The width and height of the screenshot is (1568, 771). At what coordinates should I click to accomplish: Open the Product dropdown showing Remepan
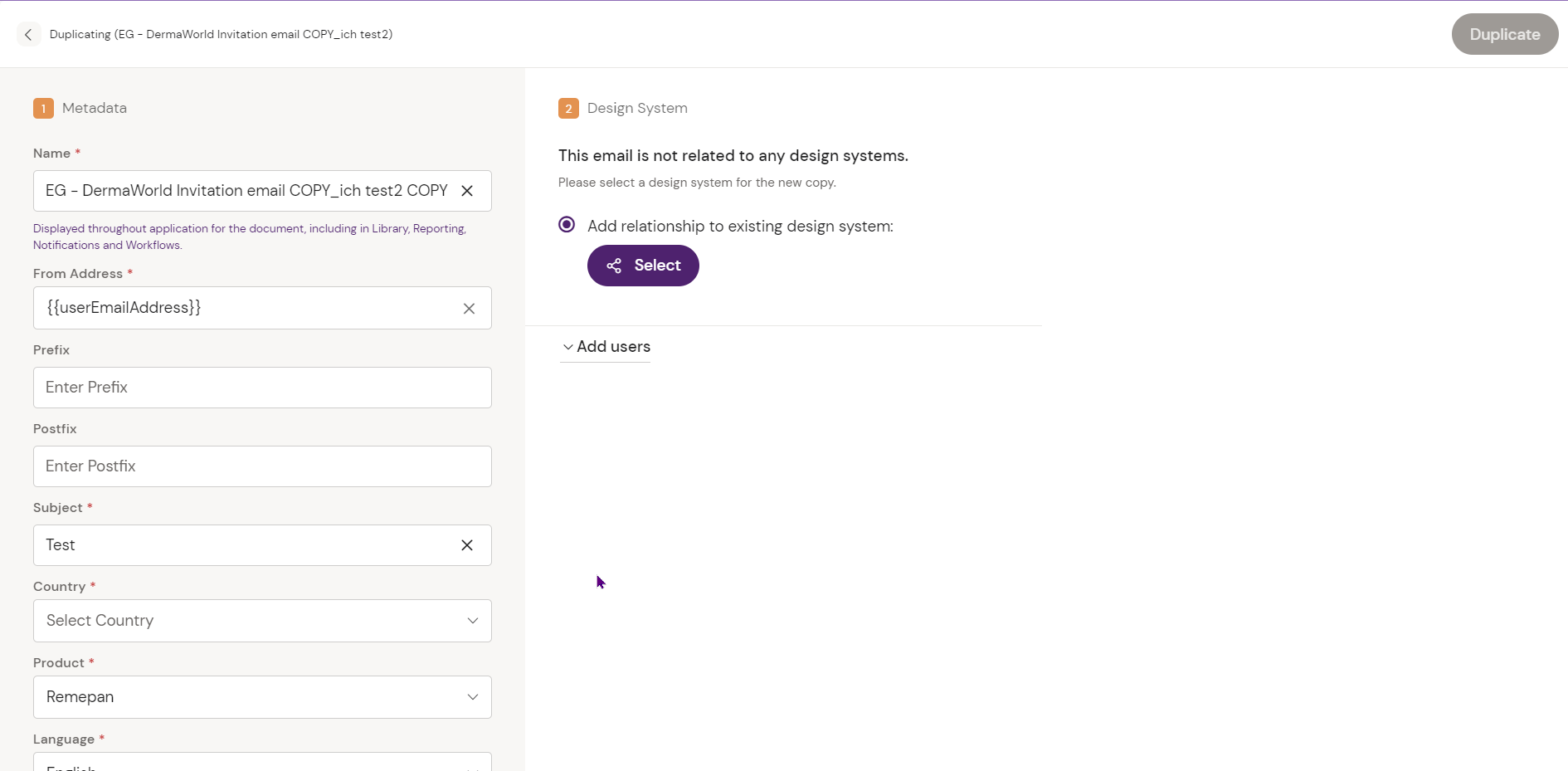pyautogui.click(x=262, y=697)
